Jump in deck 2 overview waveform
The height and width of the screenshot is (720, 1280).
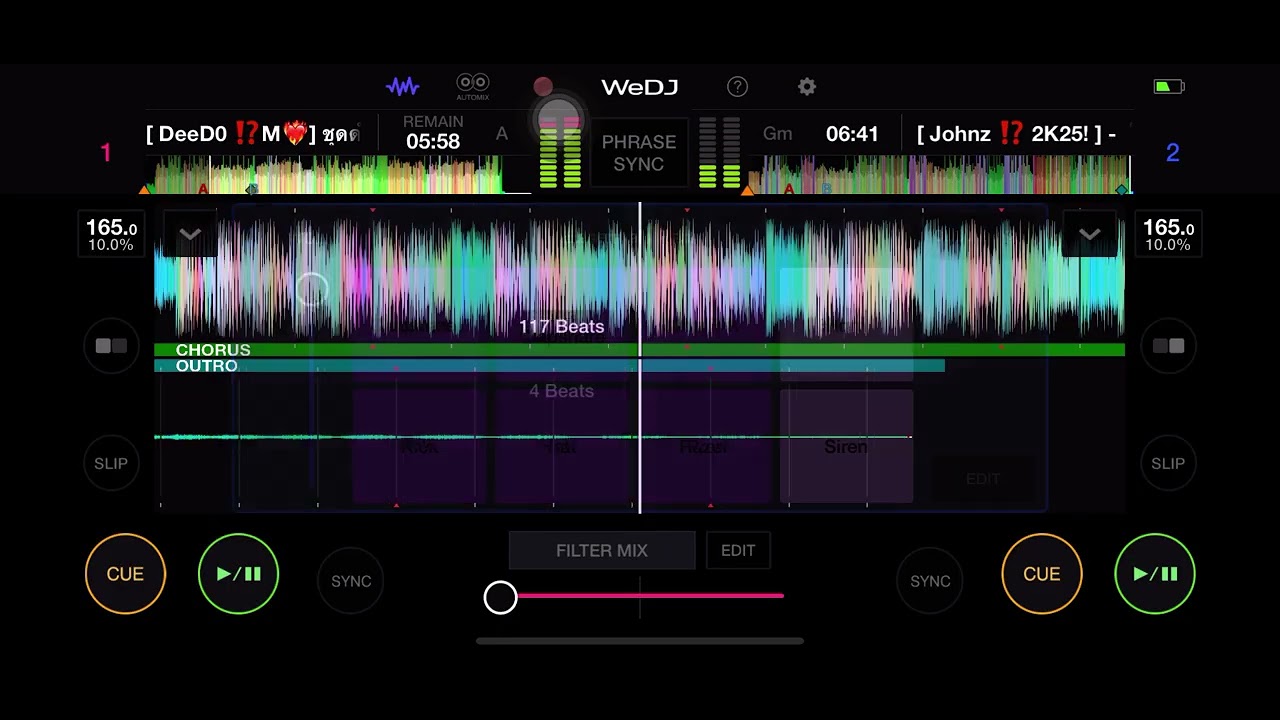pos(938,174)
